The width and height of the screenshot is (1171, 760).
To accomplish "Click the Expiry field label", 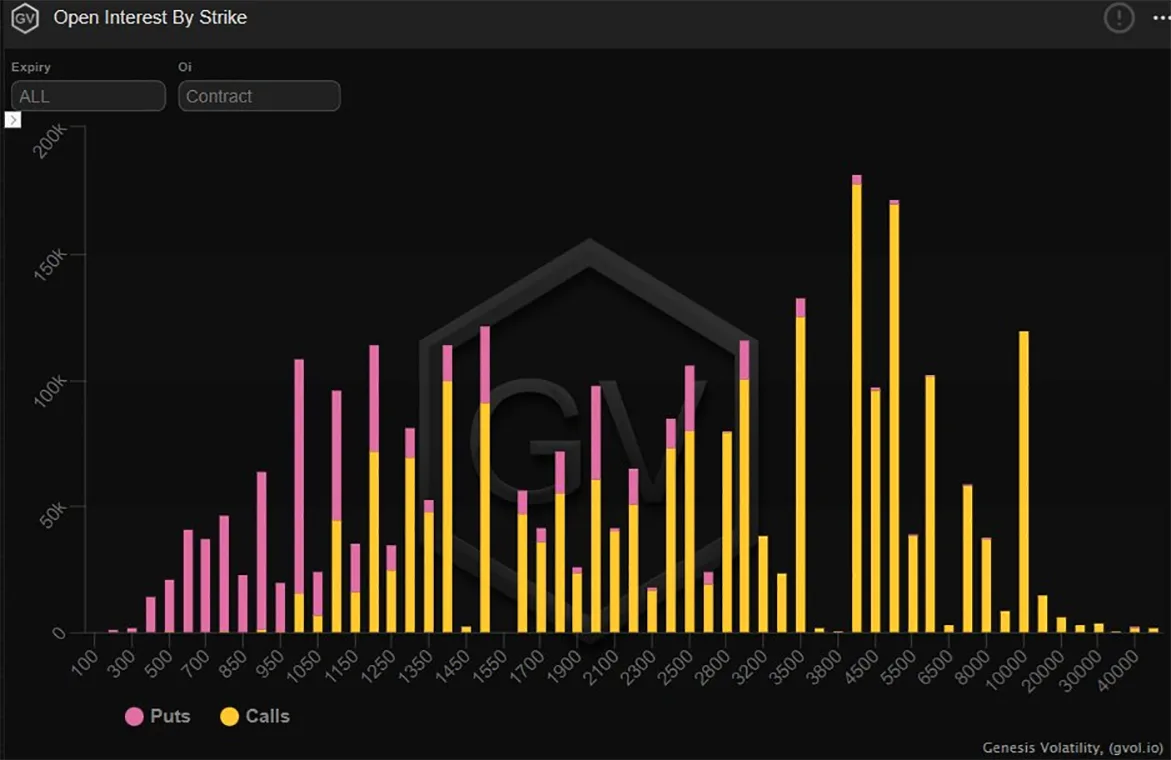I will [x=31, y=67].
